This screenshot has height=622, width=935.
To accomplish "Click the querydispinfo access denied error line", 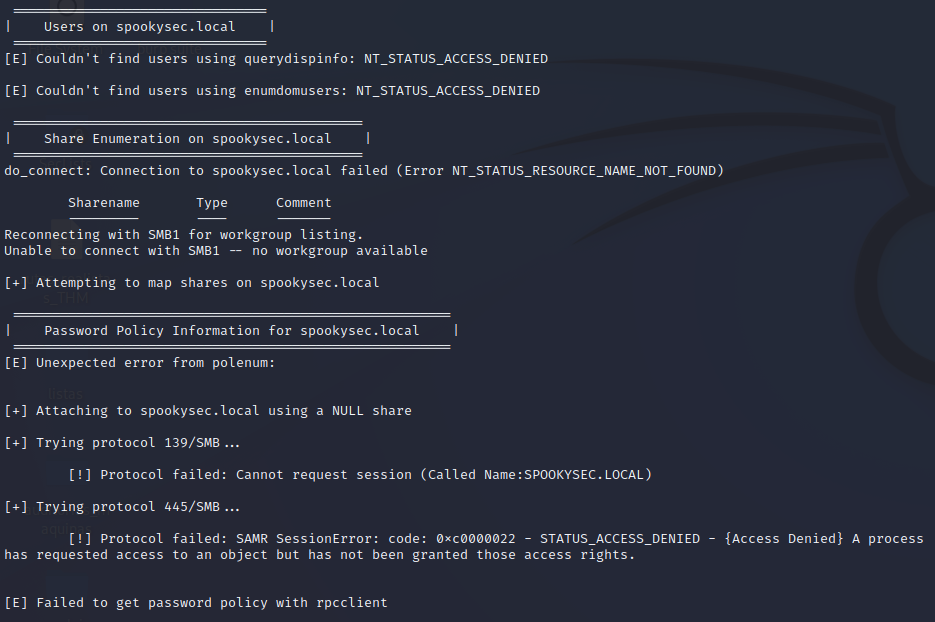I will 276,59.
